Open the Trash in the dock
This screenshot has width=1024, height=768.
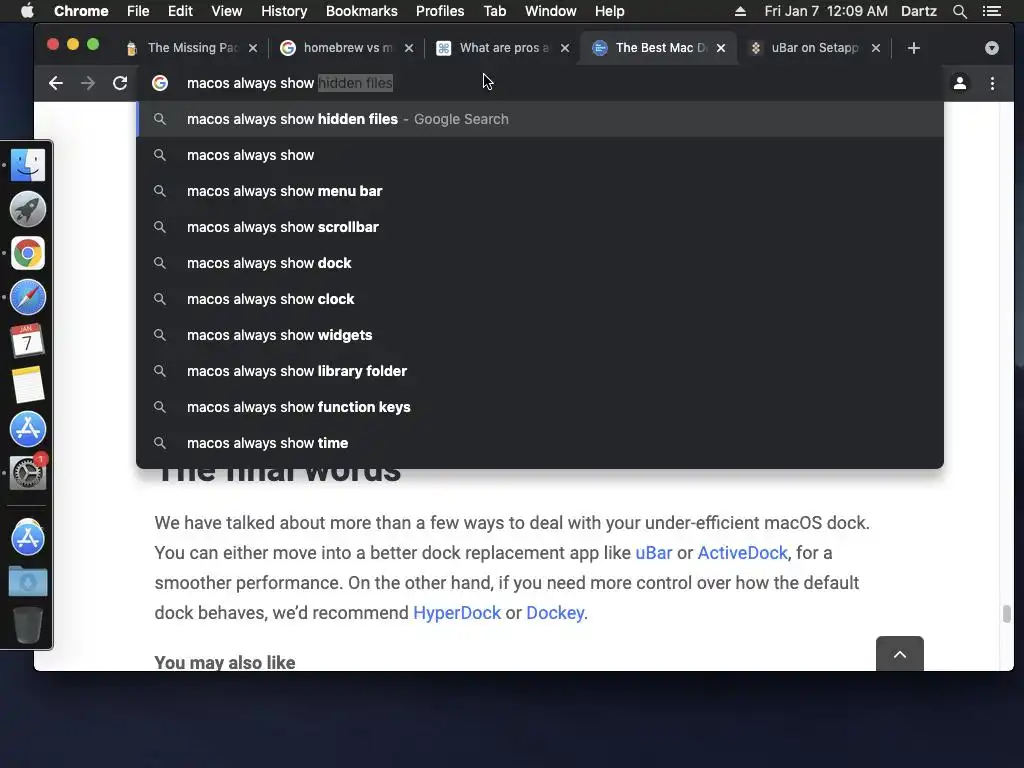27,625
